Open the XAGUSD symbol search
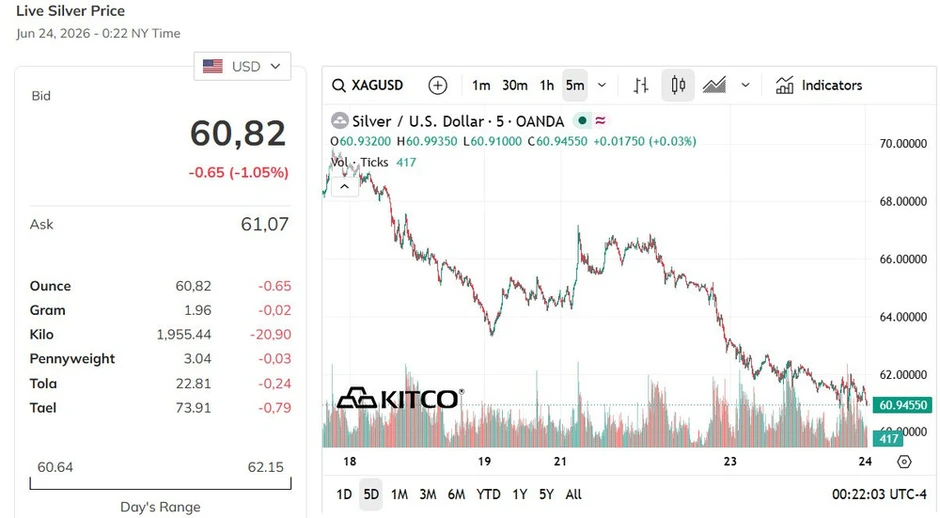 (x=367, y=85)
